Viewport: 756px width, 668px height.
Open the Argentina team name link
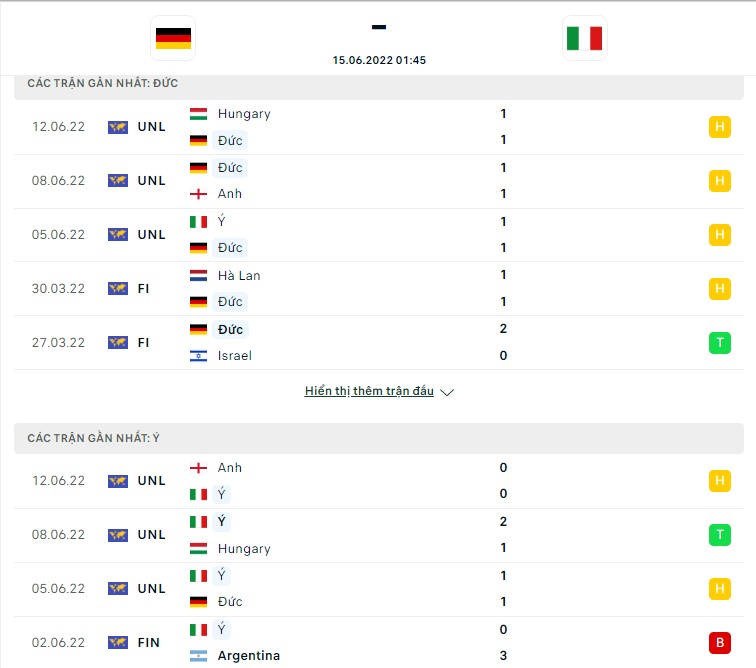click(x=249, y=655)
